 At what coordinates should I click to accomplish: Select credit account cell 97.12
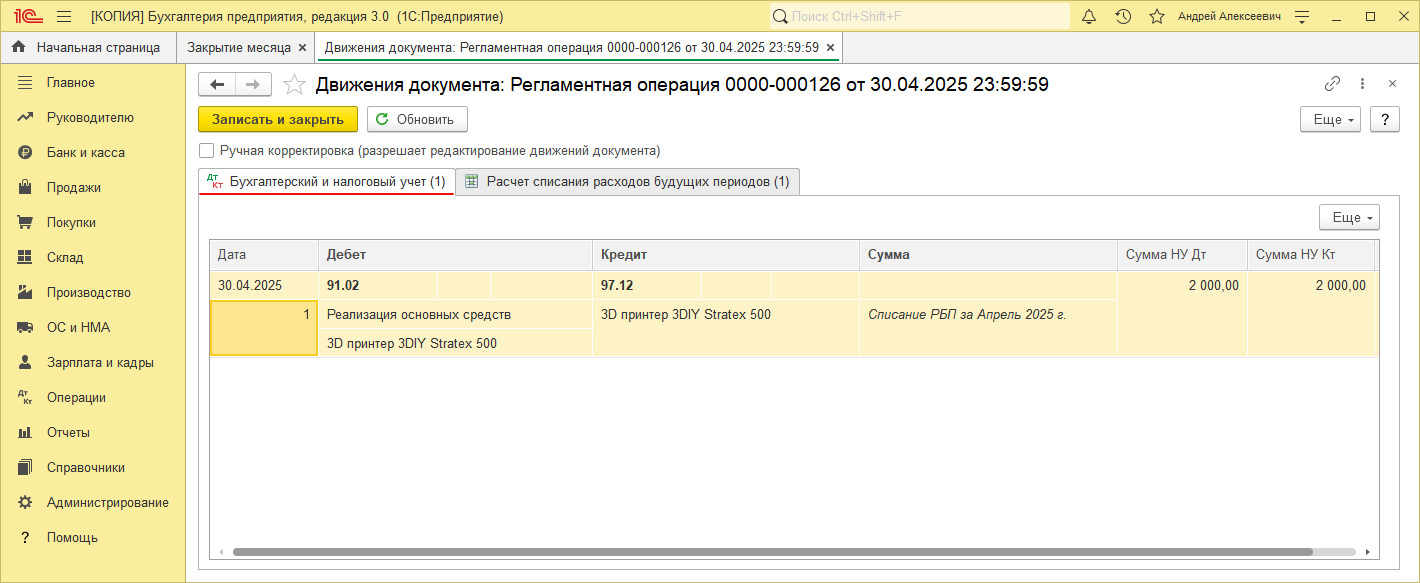click(646, 285)
